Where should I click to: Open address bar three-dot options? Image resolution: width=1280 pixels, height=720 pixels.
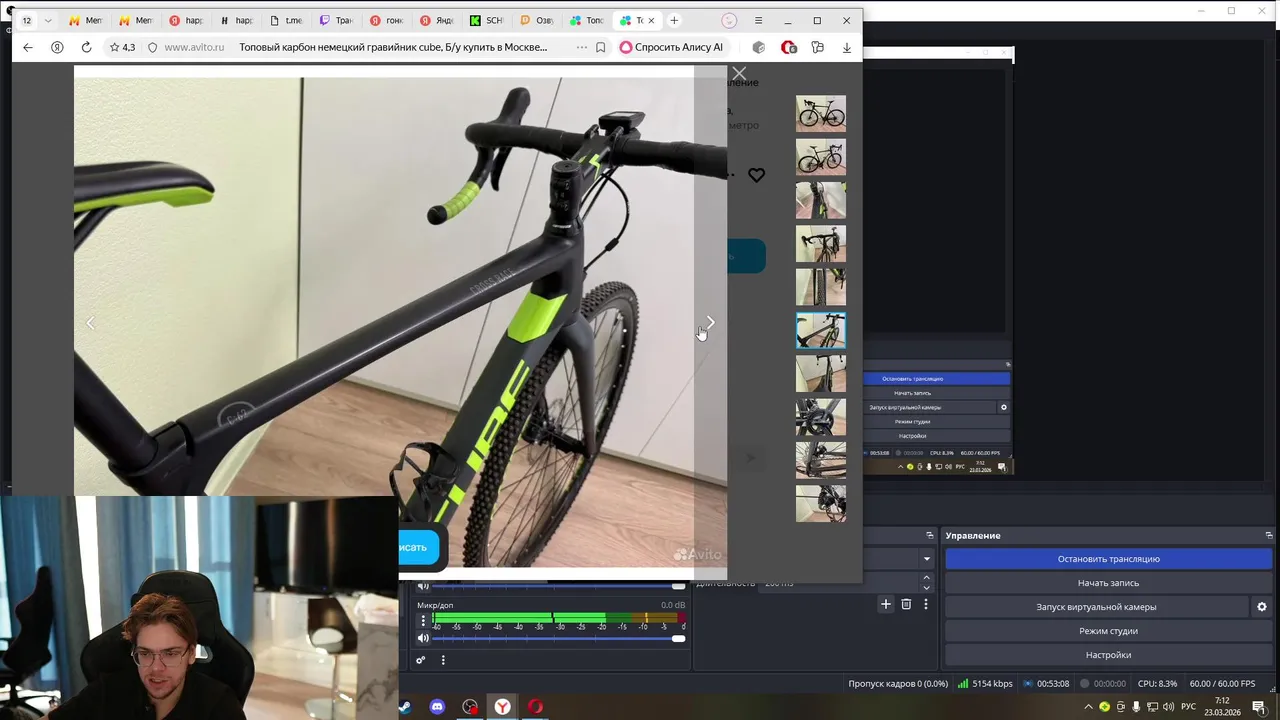582,47
